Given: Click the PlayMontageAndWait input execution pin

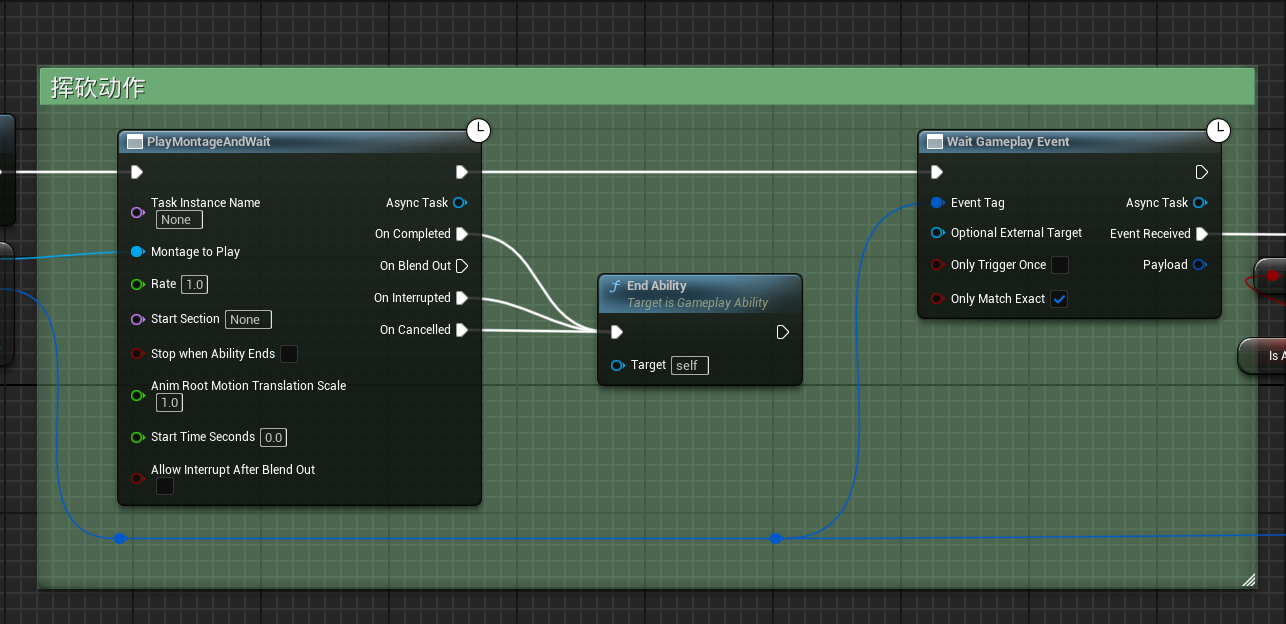Looking at the screenshot, I should pyautogui.click(x=137, y=172).
